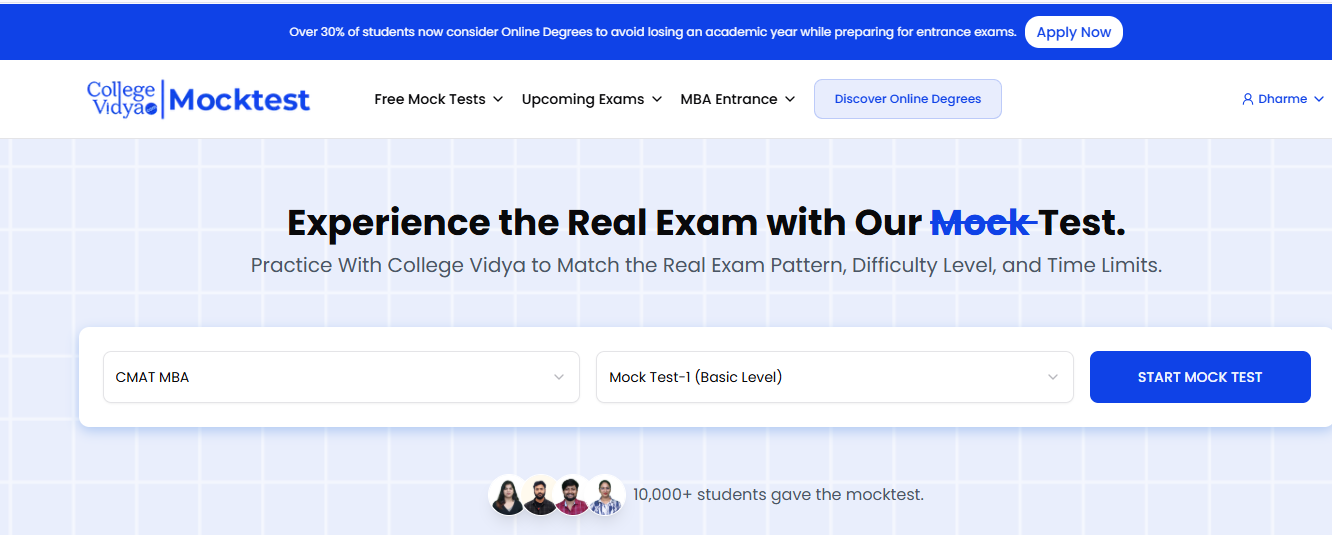This screenshot has width=1332, height=535.
Task: Click the arrow inside CMAT MBA selector
Action: coord(559,377)
